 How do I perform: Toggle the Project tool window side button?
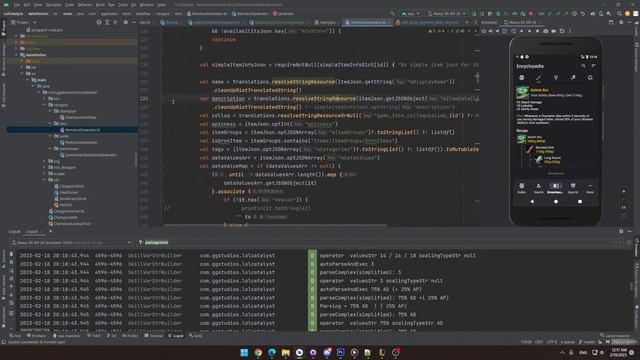point(3,29)
